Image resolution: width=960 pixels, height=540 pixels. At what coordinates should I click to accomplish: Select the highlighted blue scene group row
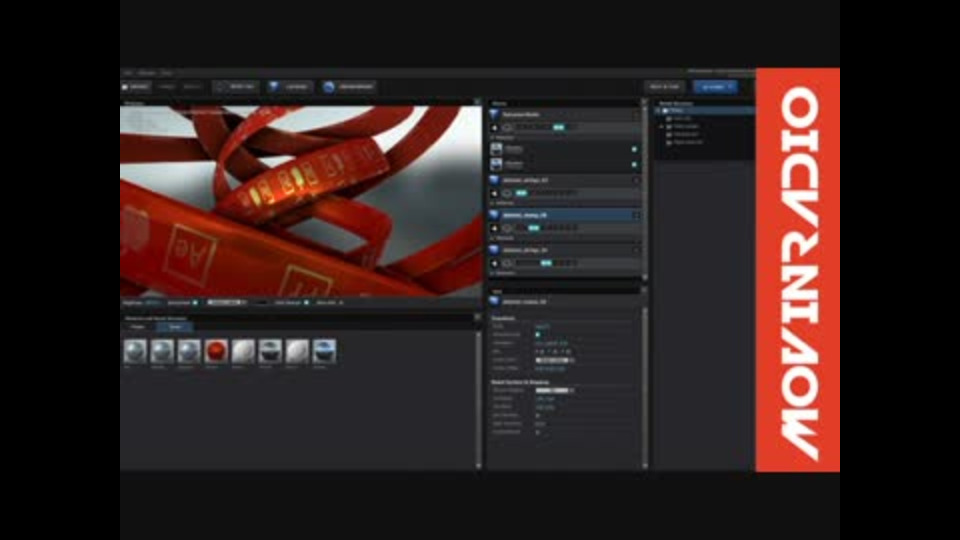tap(564, 215)
